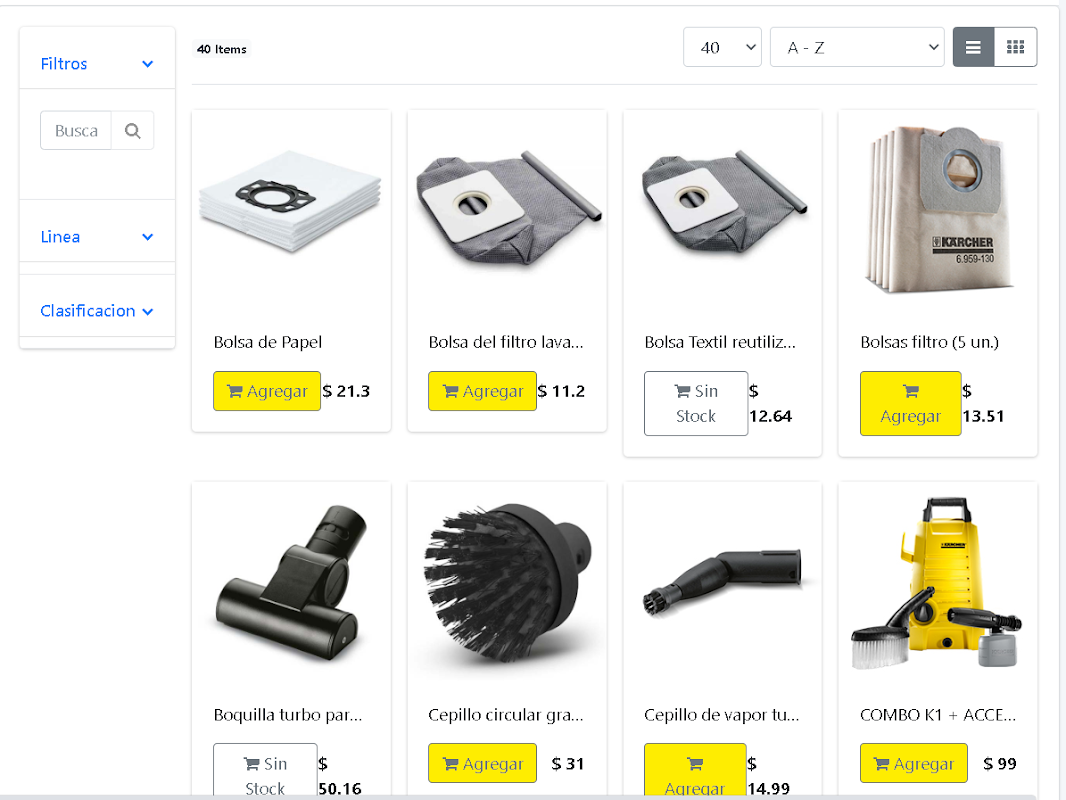Open the items-per-page dropdown showing 40
Screen dimensions: 1066x800
pos(722,47)
